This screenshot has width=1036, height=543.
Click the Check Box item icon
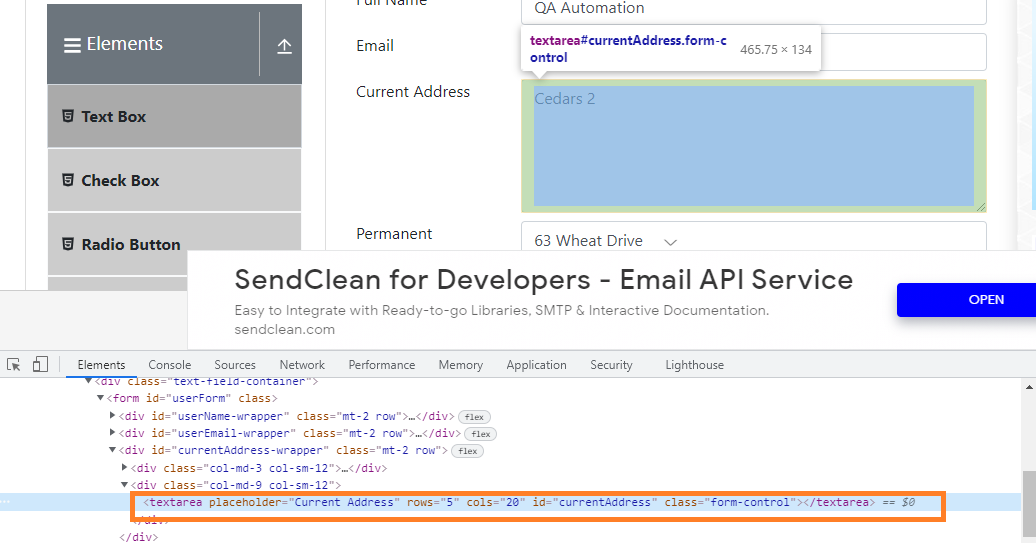point(67,180)
